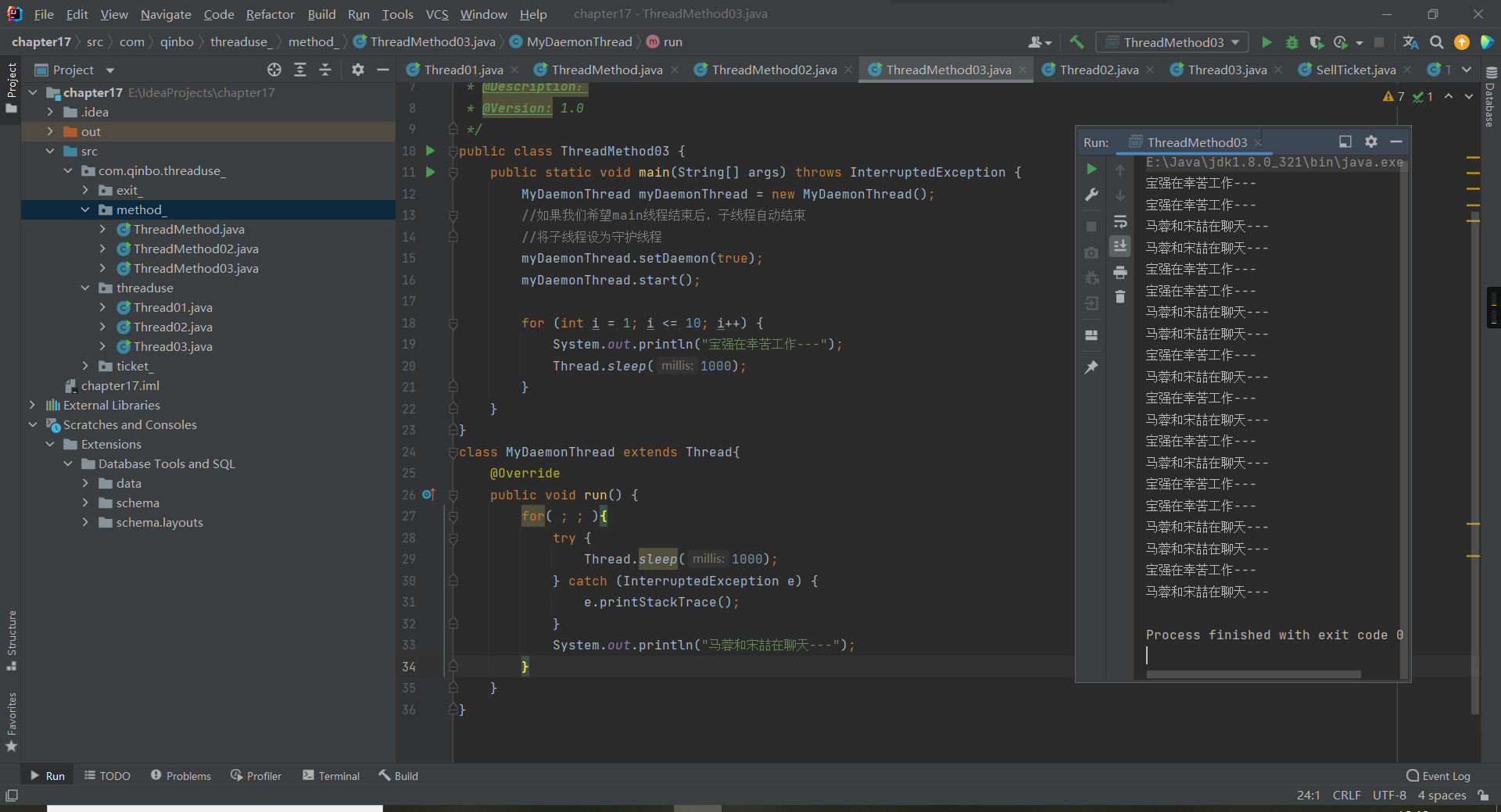This screenshot has height=812, width=1501.
Task: Open Search Everywhere magnifier icon
Action: coord(1436,42)
